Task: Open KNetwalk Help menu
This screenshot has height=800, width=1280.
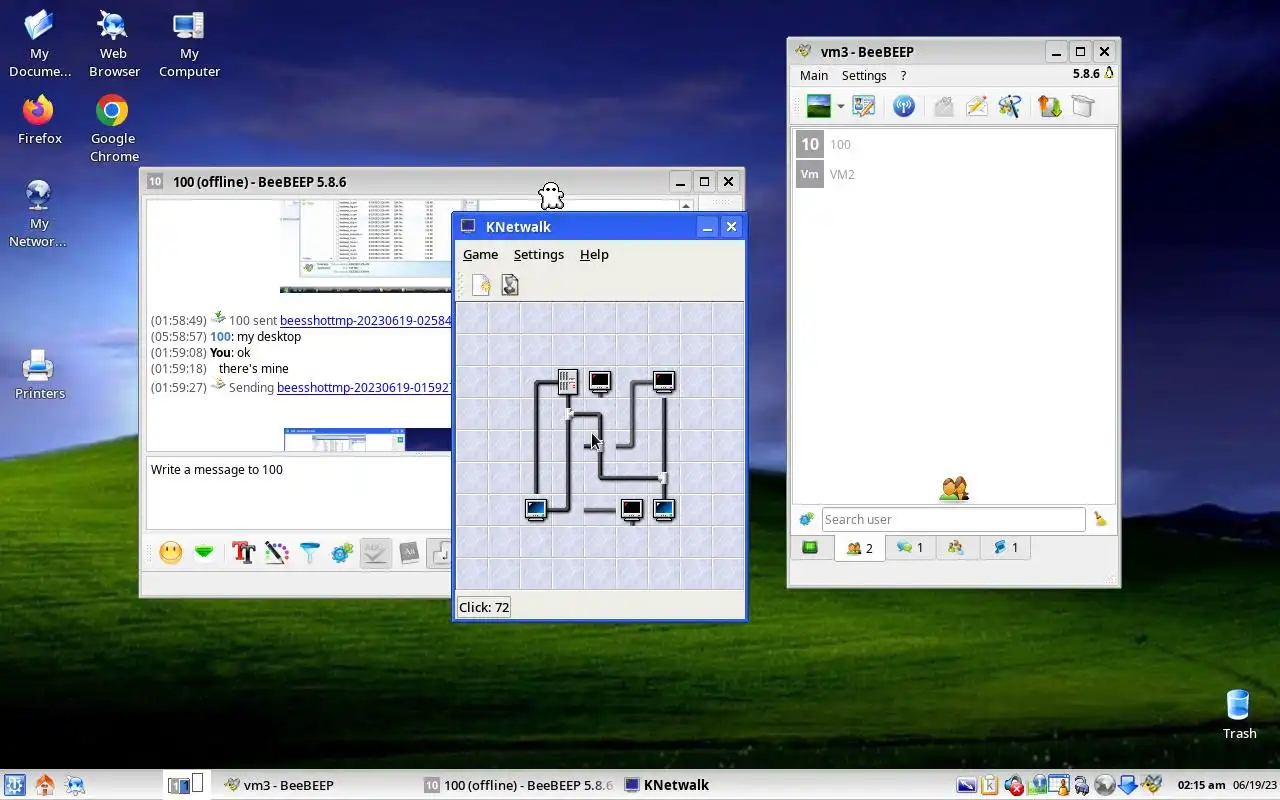Action: 594,254
